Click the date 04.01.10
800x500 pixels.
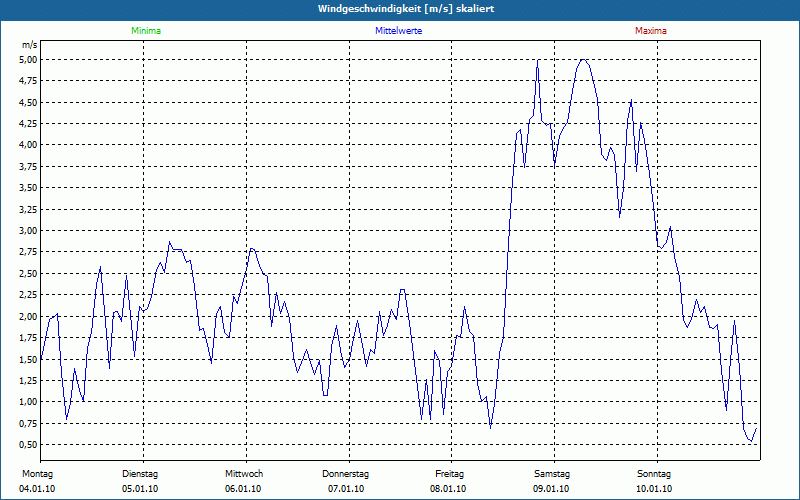(37, 489)
